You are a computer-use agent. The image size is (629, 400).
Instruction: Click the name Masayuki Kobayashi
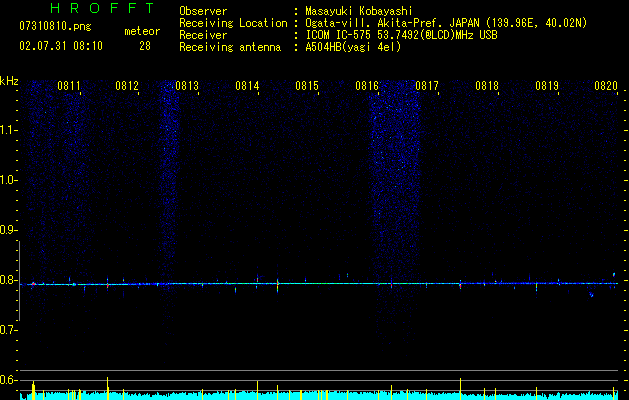tap(359, 11)
